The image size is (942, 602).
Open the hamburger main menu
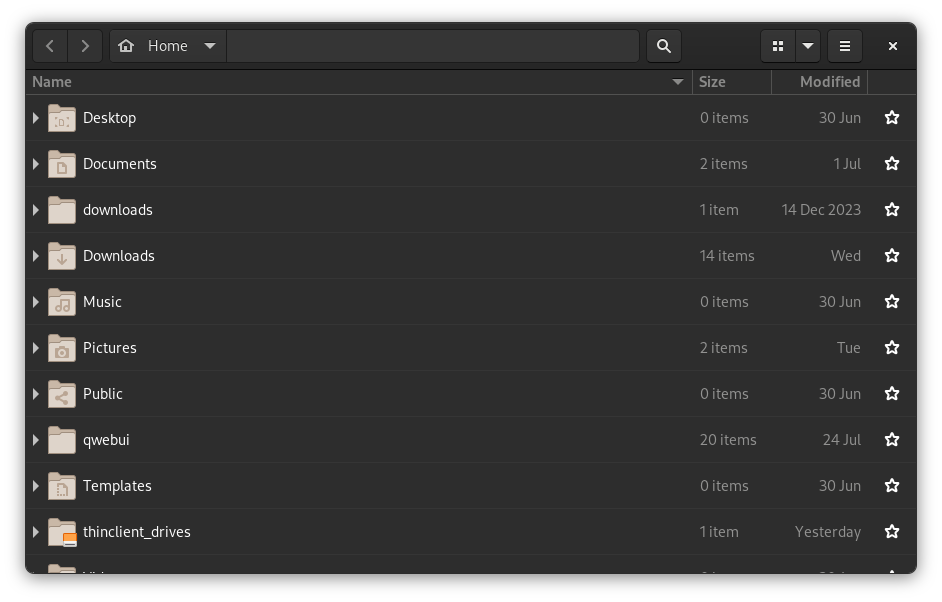(x=844, y=46)
